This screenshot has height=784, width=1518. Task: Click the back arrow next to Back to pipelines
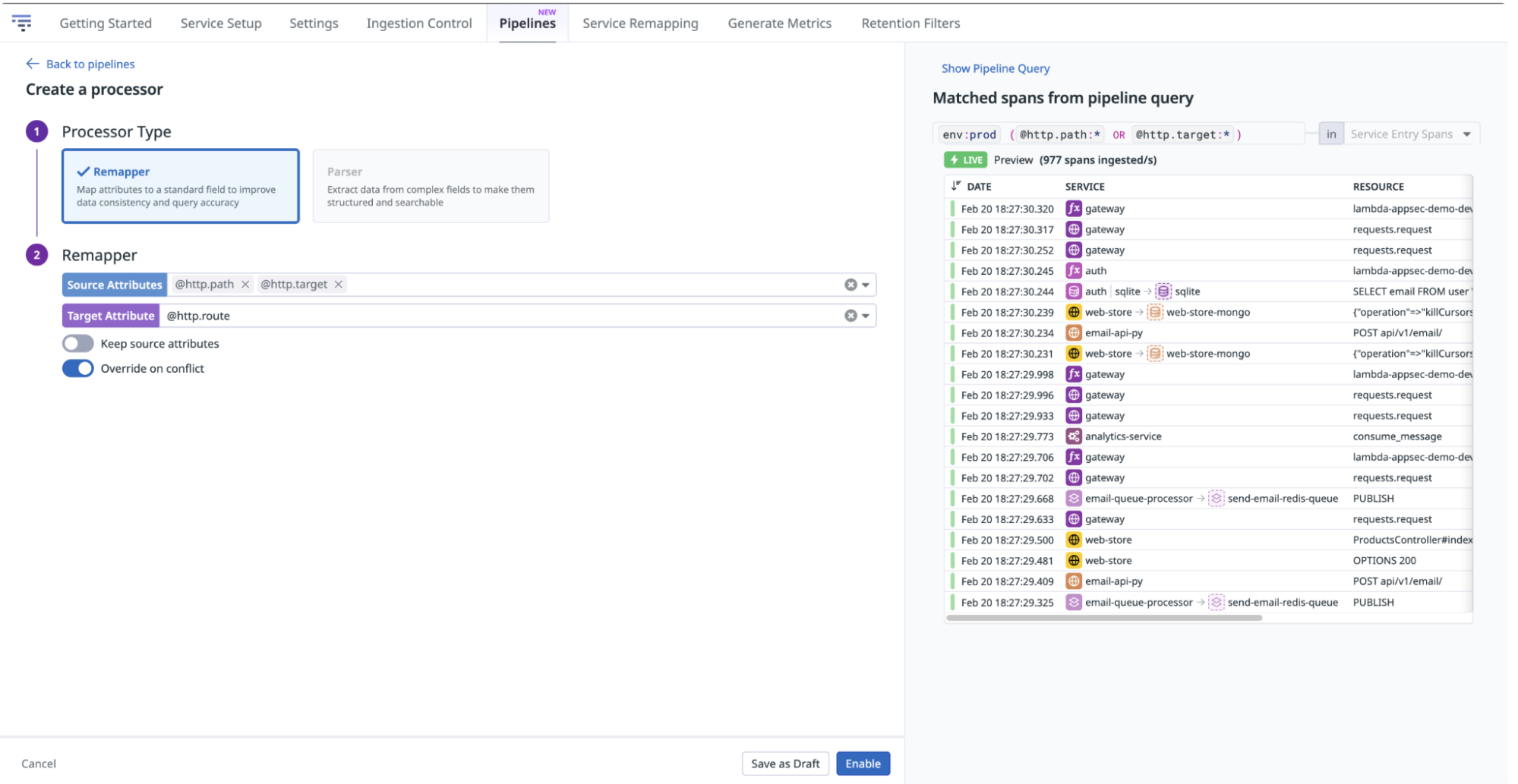(x=32, y=64)
